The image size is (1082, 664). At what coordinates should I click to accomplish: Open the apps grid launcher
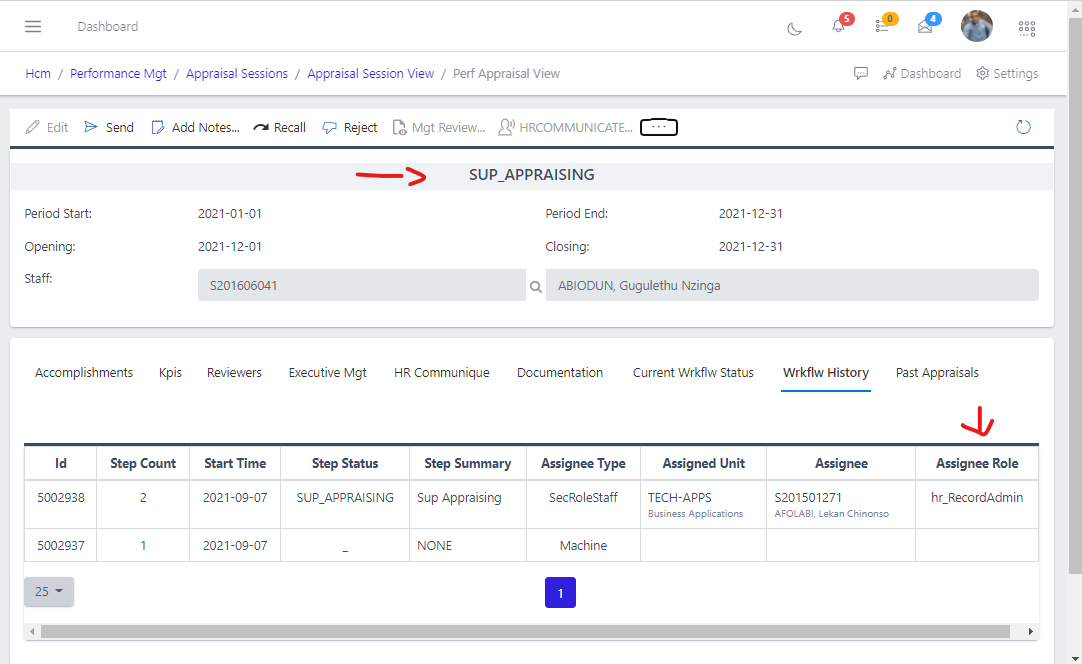click(x=1027, y=28)
